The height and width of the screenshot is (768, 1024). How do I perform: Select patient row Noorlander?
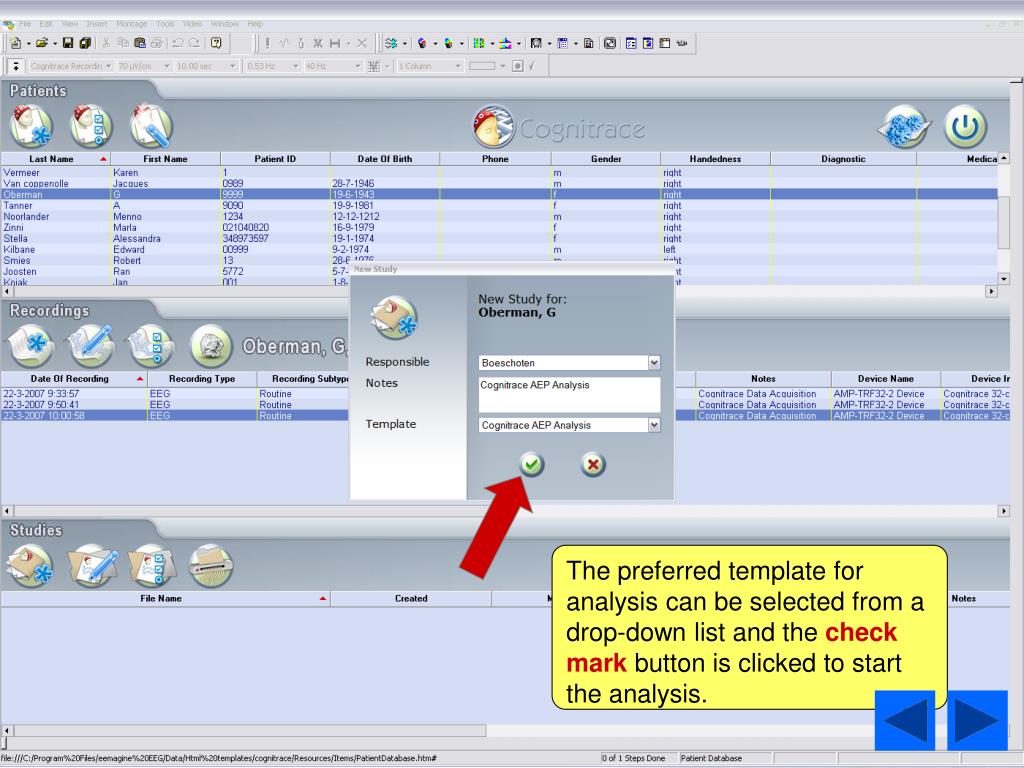pos(500,216)
